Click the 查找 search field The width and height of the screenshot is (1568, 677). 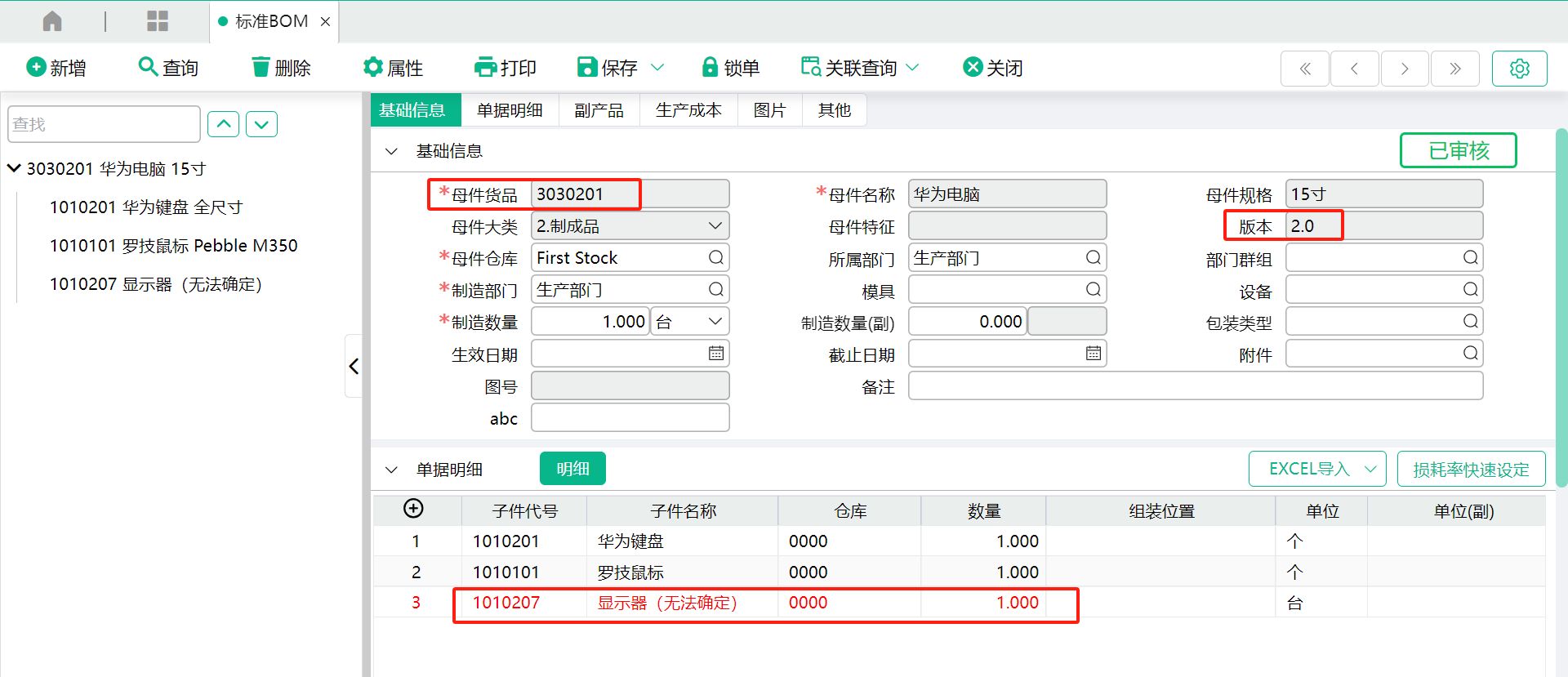104,124
